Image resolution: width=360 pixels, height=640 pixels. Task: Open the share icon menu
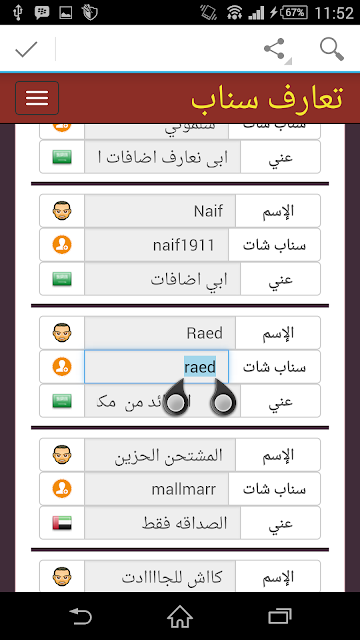tap(276, 50)
